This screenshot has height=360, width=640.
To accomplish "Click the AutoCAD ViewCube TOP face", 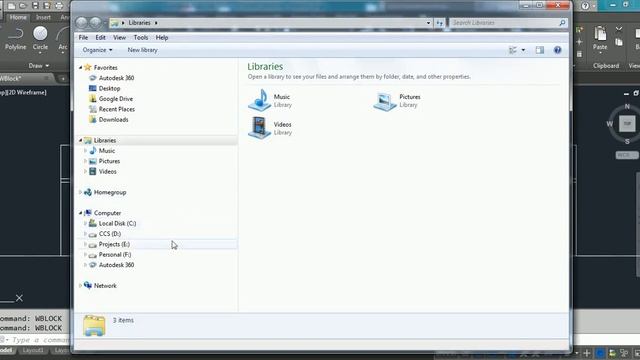I will pos(627,124).
